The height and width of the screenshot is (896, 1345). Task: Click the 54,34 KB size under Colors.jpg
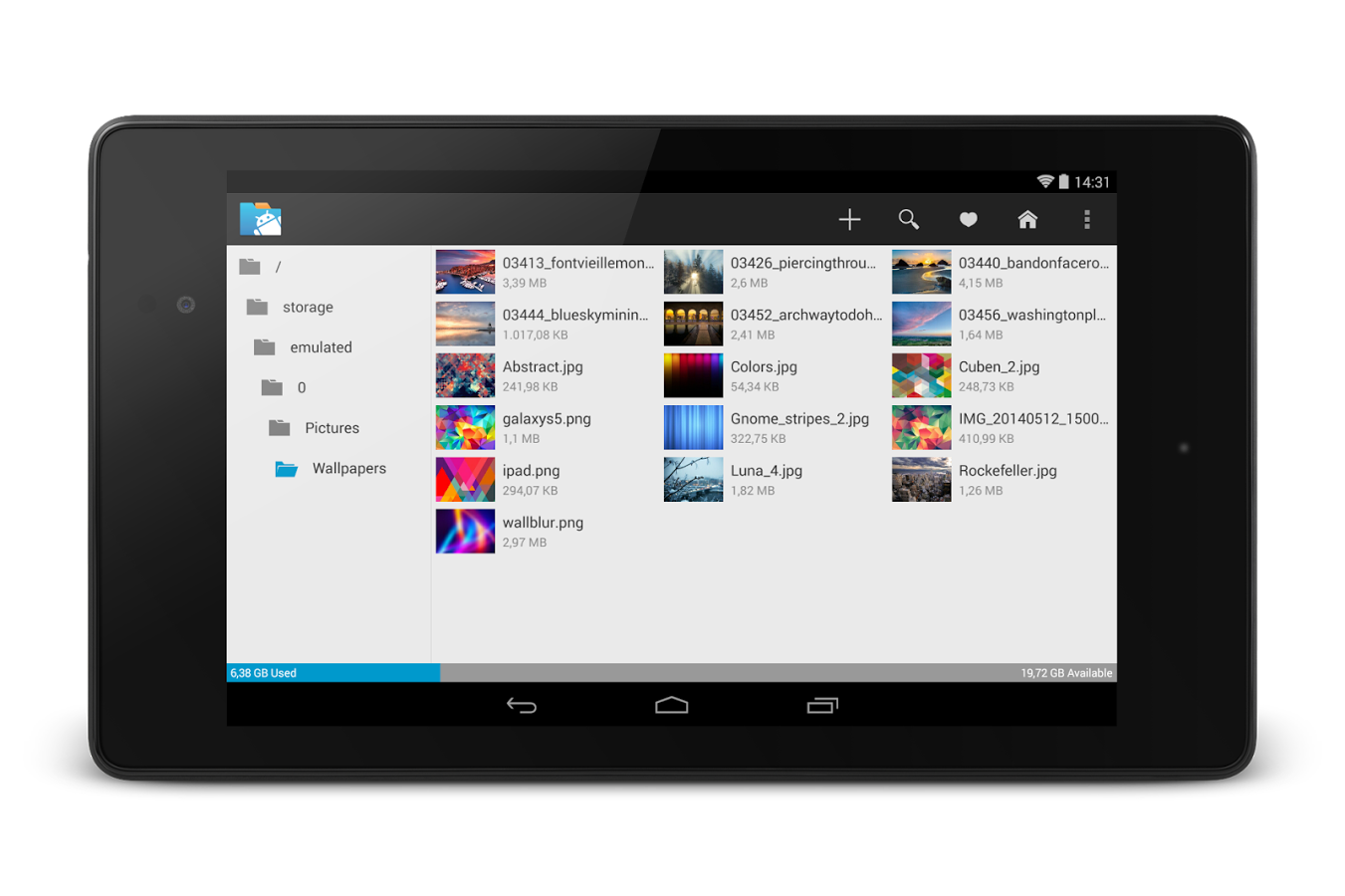click(755, 387)
